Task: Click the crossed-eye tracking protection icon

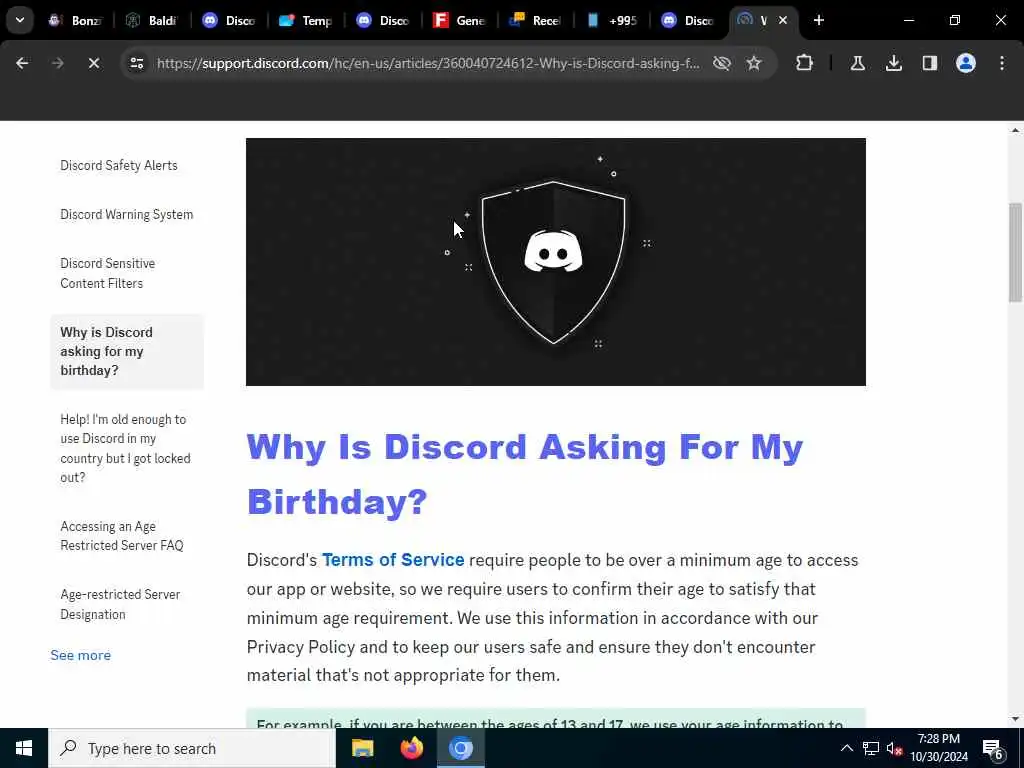Action: click(722, 63)
